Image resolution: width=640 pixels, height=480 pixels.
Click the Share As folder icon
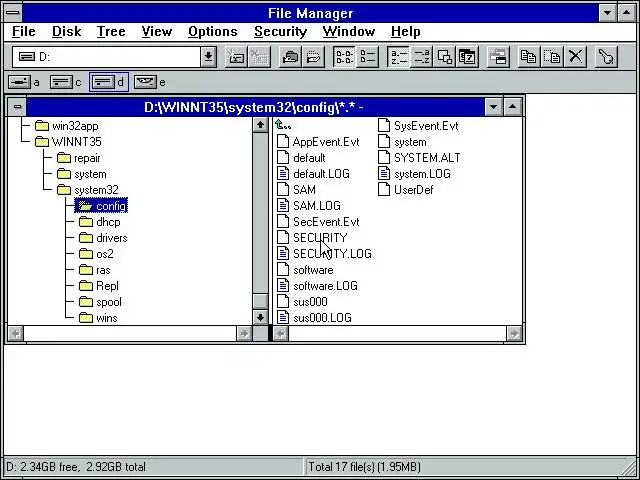click(290, 57)
